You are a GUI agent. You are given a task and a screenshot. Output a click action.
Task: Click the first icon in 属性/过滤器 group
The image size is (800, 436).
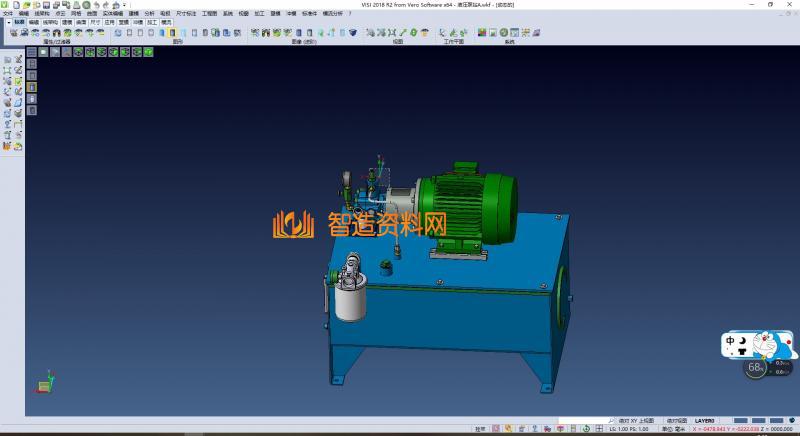coord(13,33)
